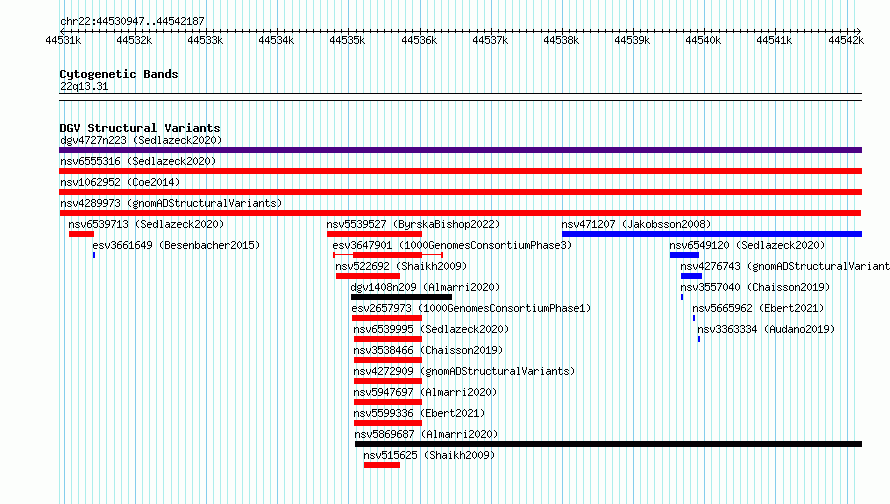The height and width of the screenshot is (504, 890).
Task: Open the nsv5869687 (Almarri2020) label
Action: (x=426, y=434)
